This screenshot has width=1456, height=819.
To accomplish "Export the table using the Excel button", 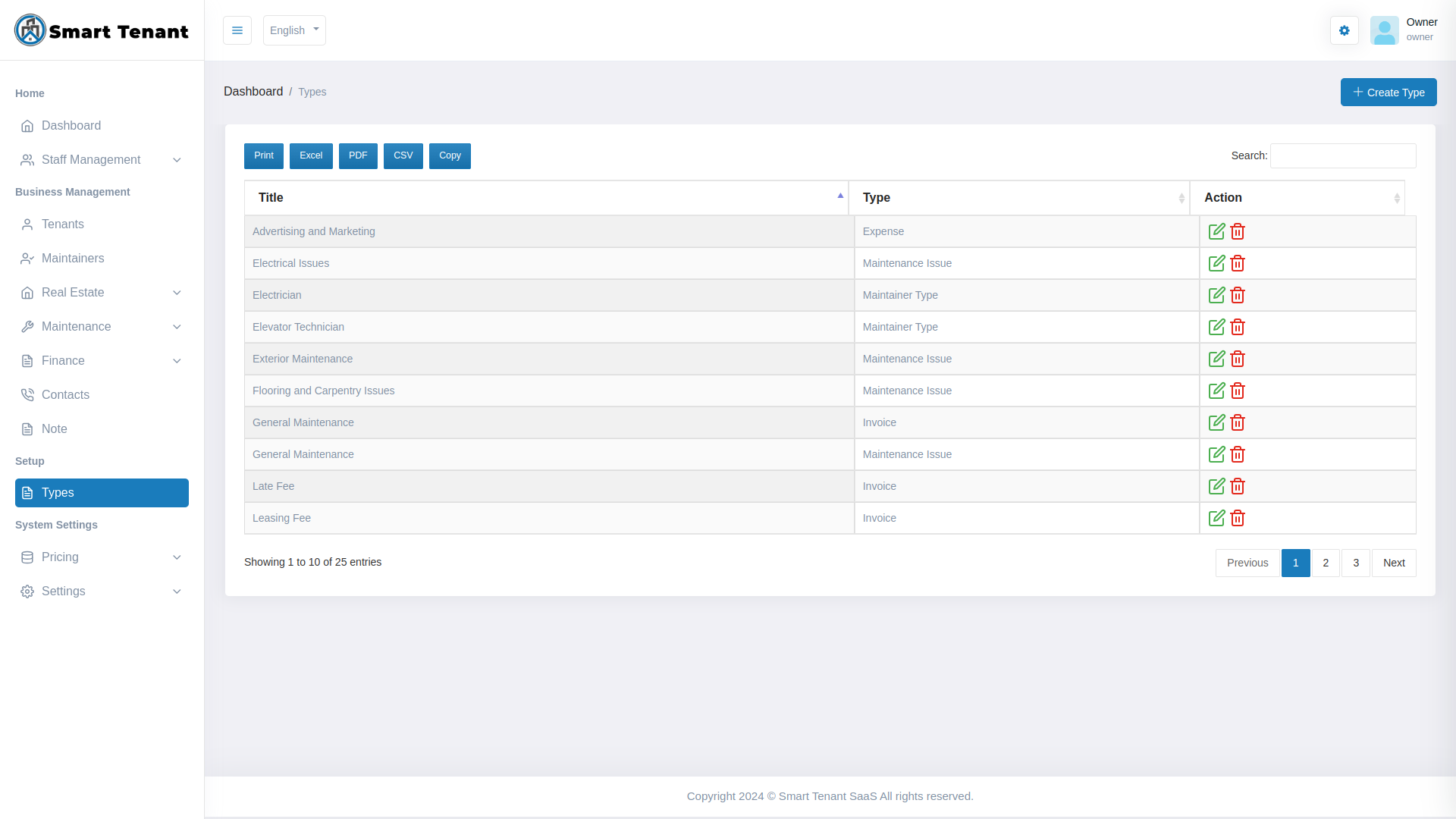I will click(x=311, y=155).
